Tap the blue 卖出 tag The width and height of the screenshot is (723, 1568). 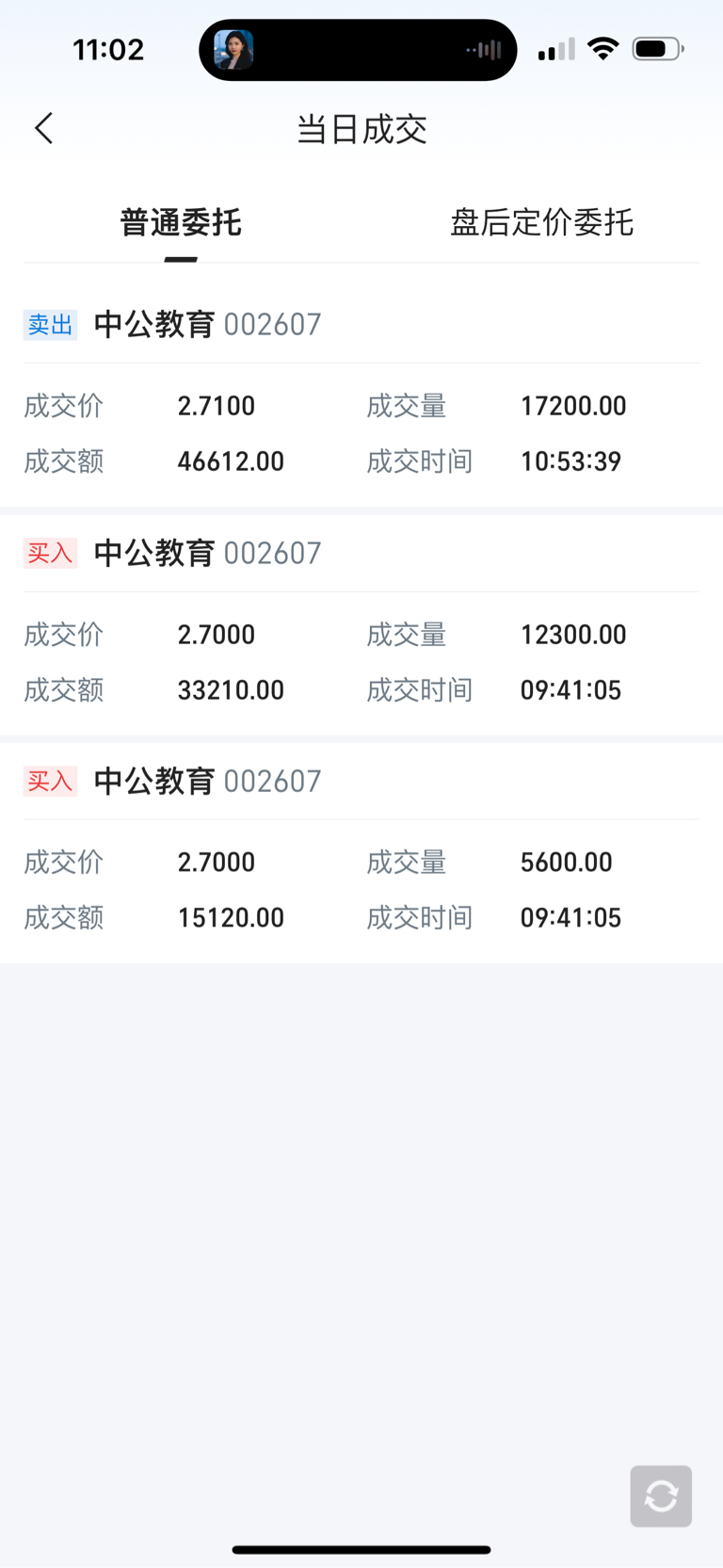pyautogui.click(x=50, y=324)
